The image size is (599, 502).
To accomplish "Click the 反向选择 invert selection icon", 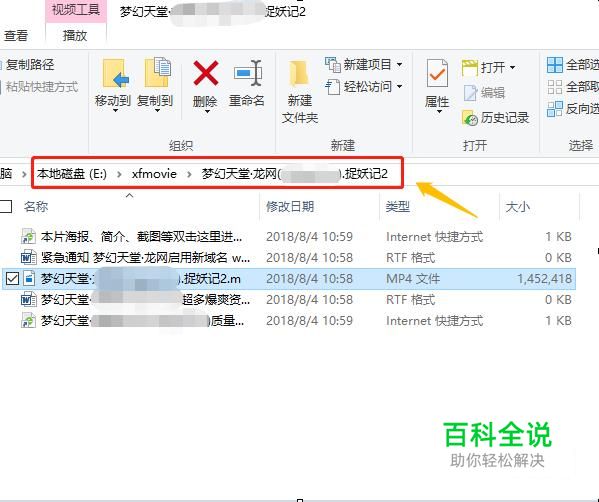I will (555, 109).
